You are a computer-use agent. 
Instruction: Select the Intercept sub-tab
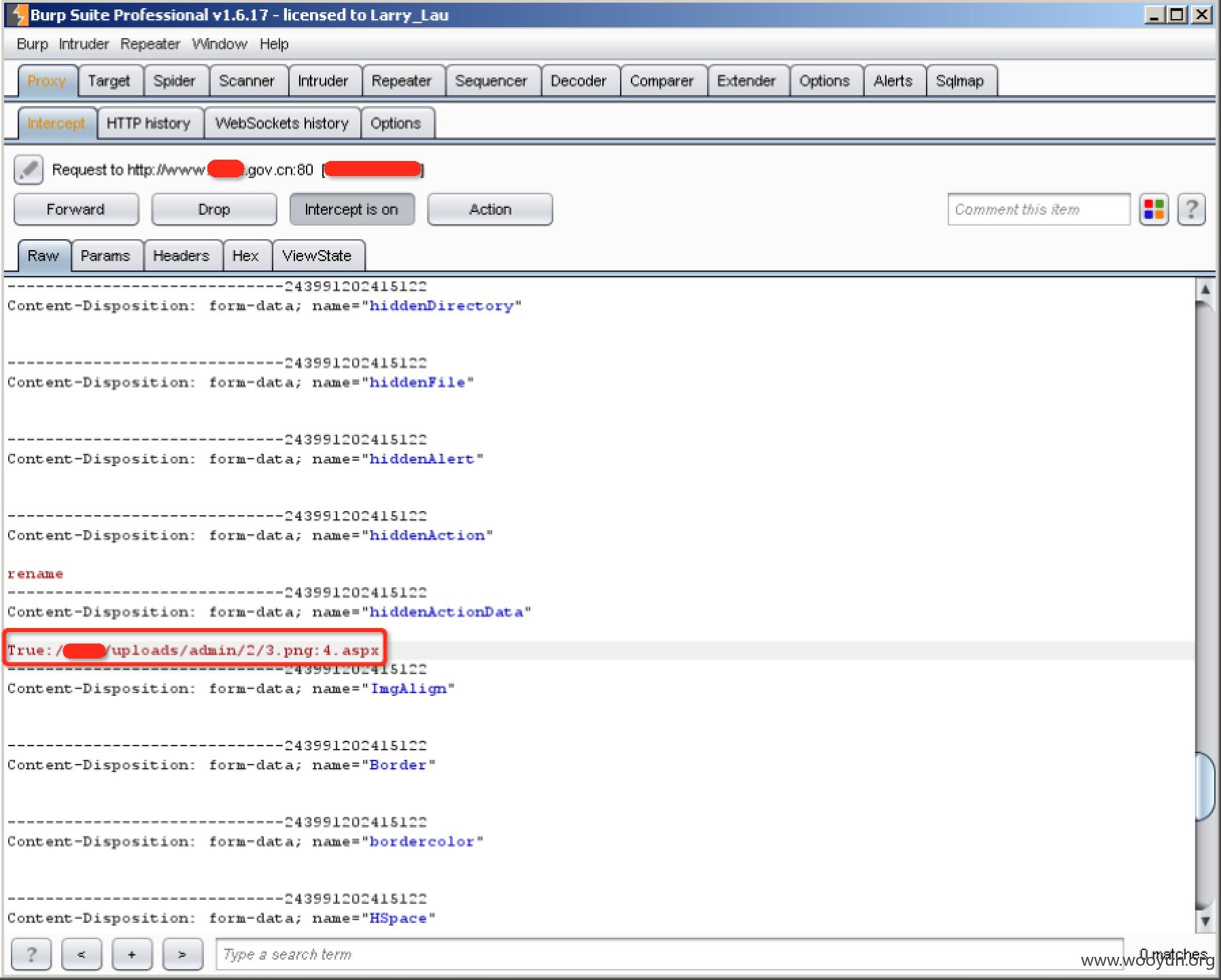[56, 123]
